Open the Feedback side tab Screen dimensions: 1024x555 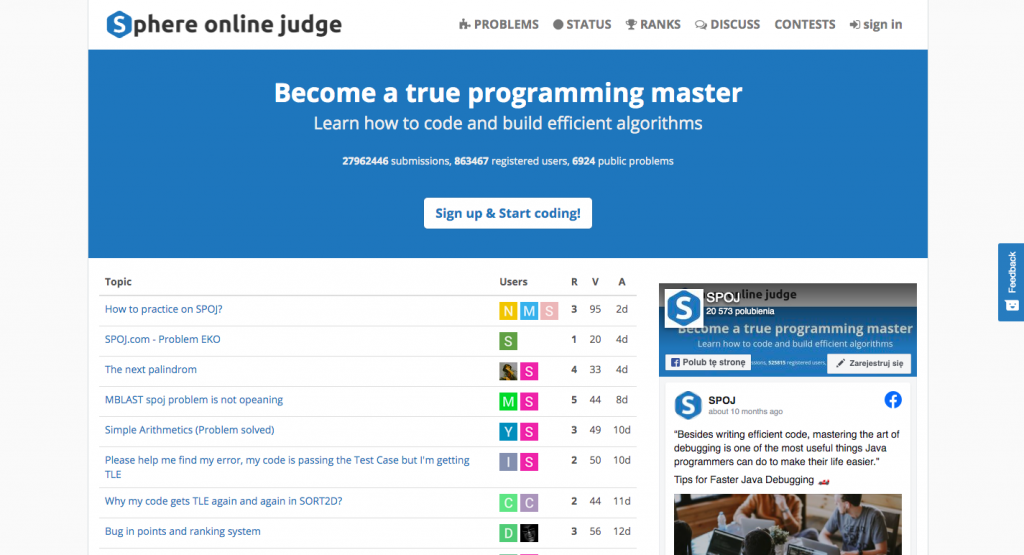(1010, 282)
